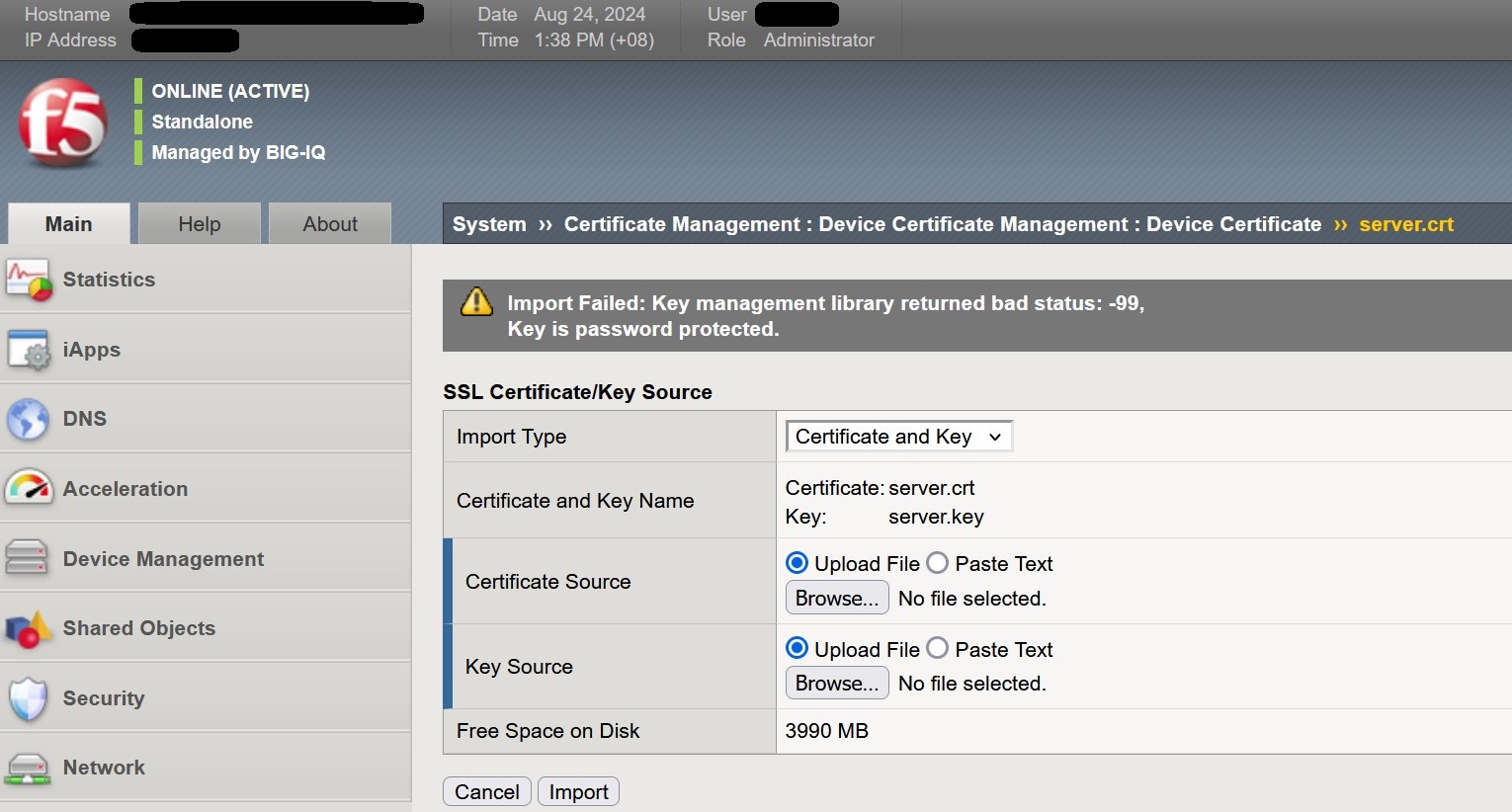Open the Device Management server icon
Viewport: 1512px width, 812px height.
[x=29, y=558]
